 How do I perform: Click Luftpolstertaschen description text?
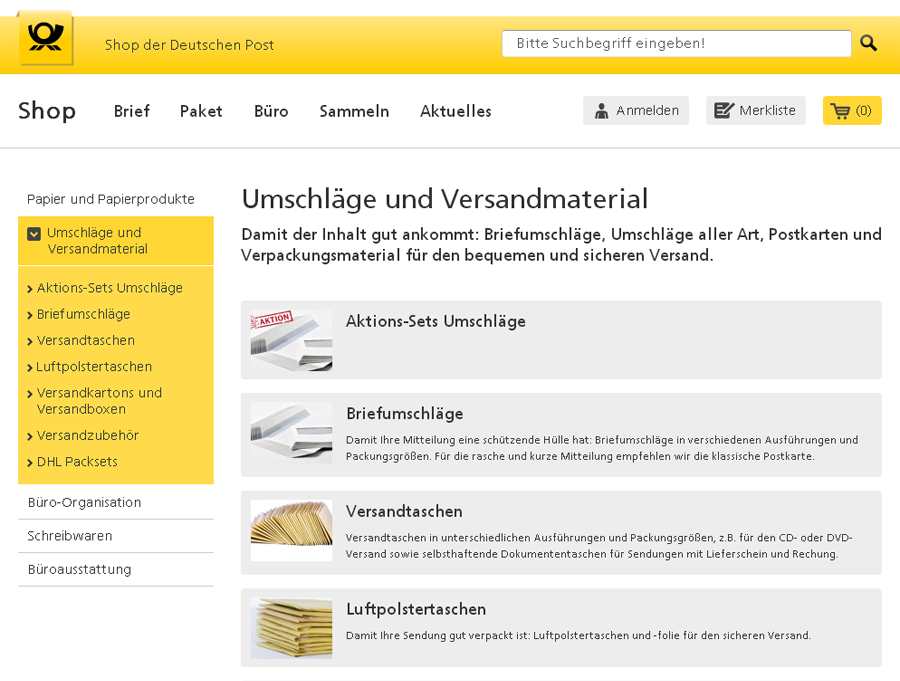pyautogui.click(x=579, y=636)
